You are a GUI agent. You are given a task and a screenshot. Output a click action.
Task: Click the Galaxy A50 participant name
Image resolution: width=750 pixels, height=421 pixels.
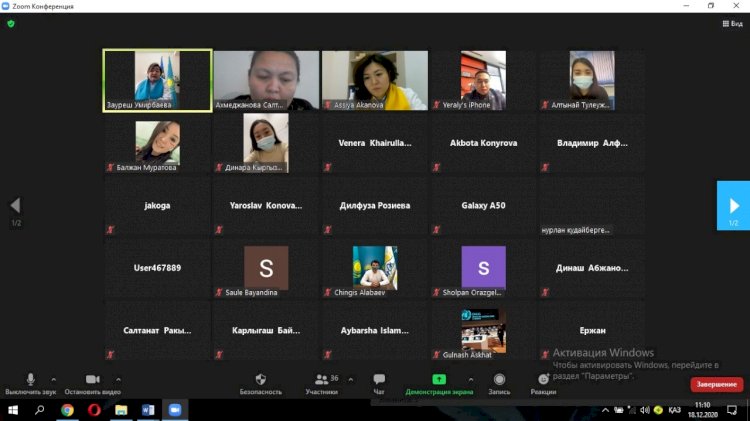click(x=483, y=205)
